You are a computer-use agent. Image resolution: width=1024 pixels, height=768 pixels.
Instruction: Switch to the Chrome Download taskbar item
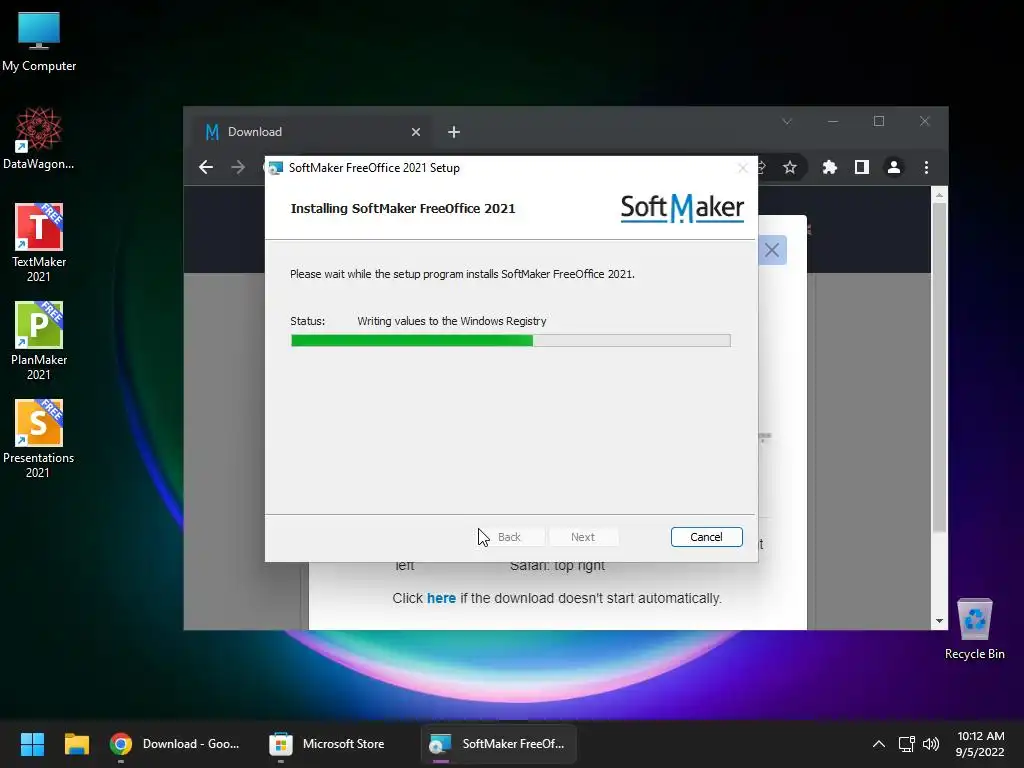[175, 744]
